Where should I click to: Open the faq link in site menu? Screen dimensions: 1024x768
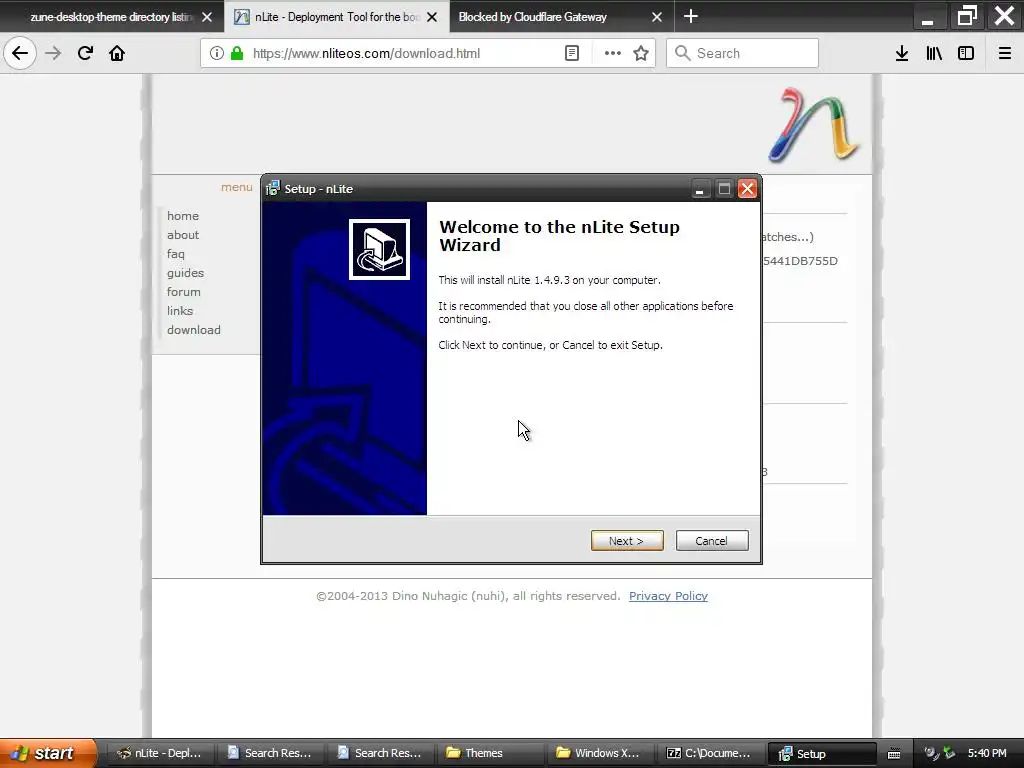tap(176, 254)
